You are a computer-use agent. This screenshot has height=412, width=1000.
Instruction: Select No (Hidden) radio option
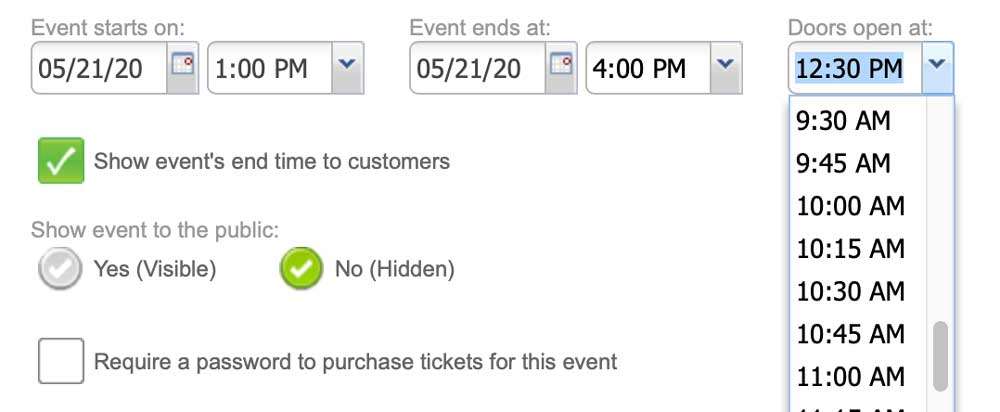(301, 269)
